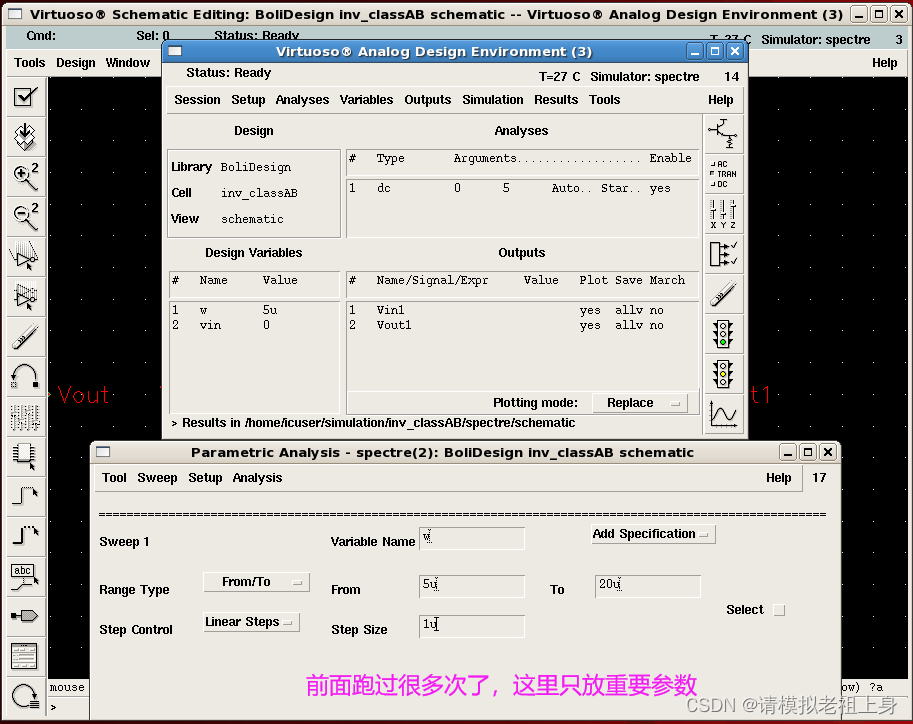Open the Variables menu in ADE
Screen dimensions: 913x724
pyautogui.click(x=366, y=100)
